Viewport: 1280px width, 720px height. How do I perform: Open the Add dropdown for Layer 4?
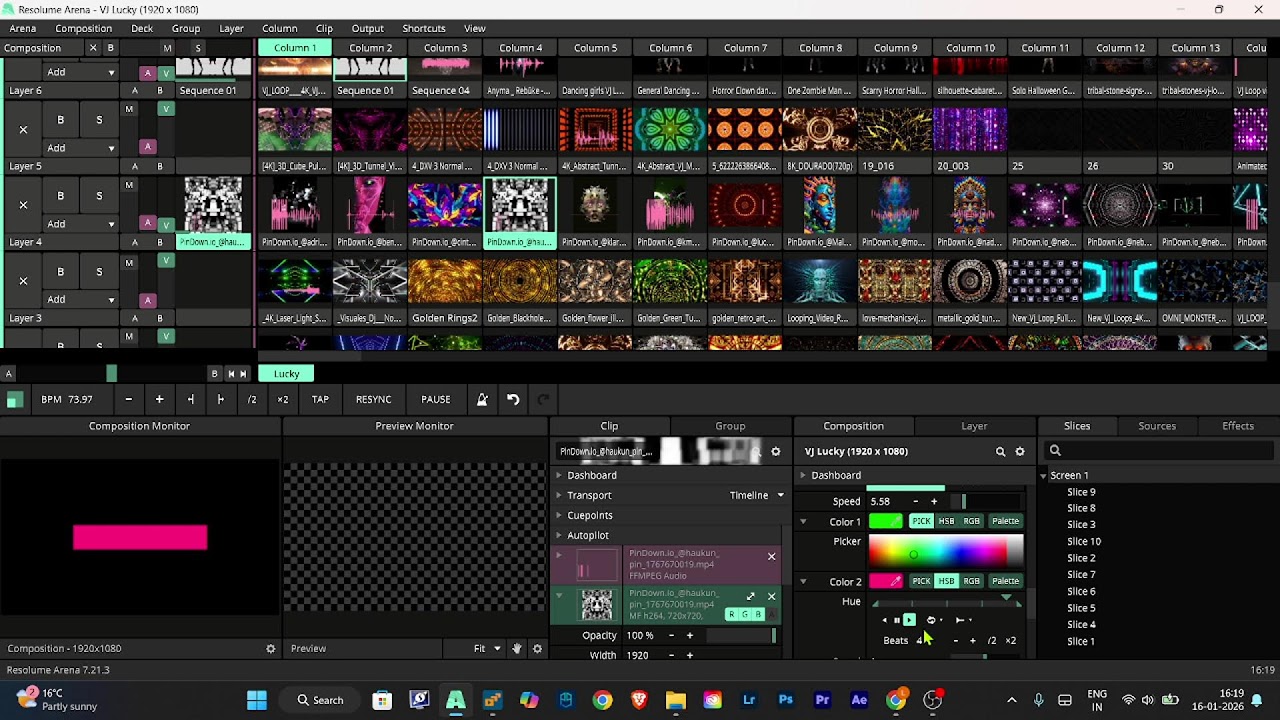click(81, 224)
